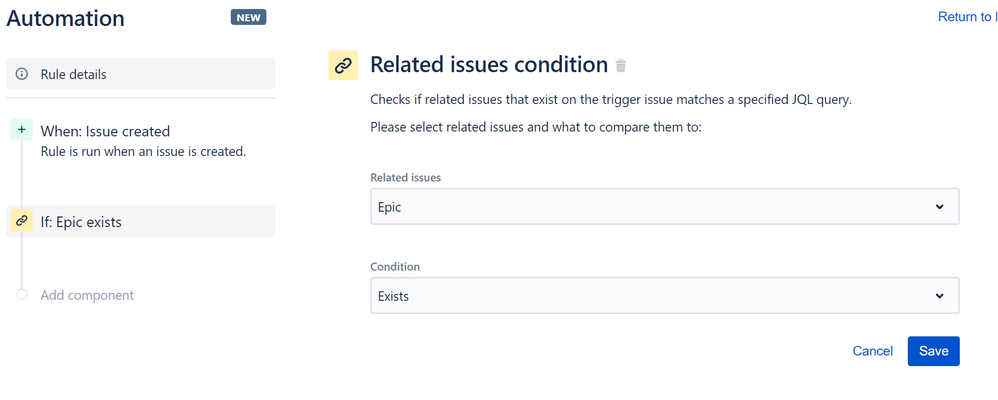The width and height of the screenshot is (998, 400).
Task: Follow the Return to list link
Action: (966, 17)
